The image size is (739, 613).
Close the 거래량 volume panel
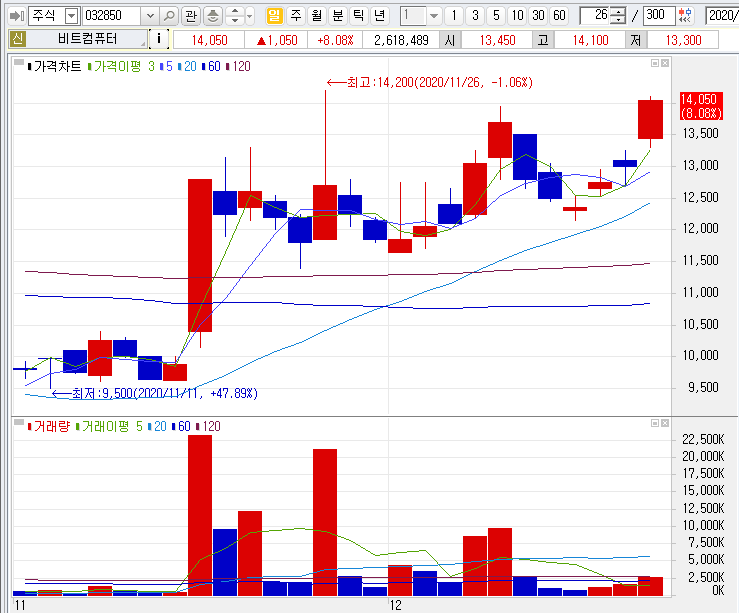pos(665,423)
